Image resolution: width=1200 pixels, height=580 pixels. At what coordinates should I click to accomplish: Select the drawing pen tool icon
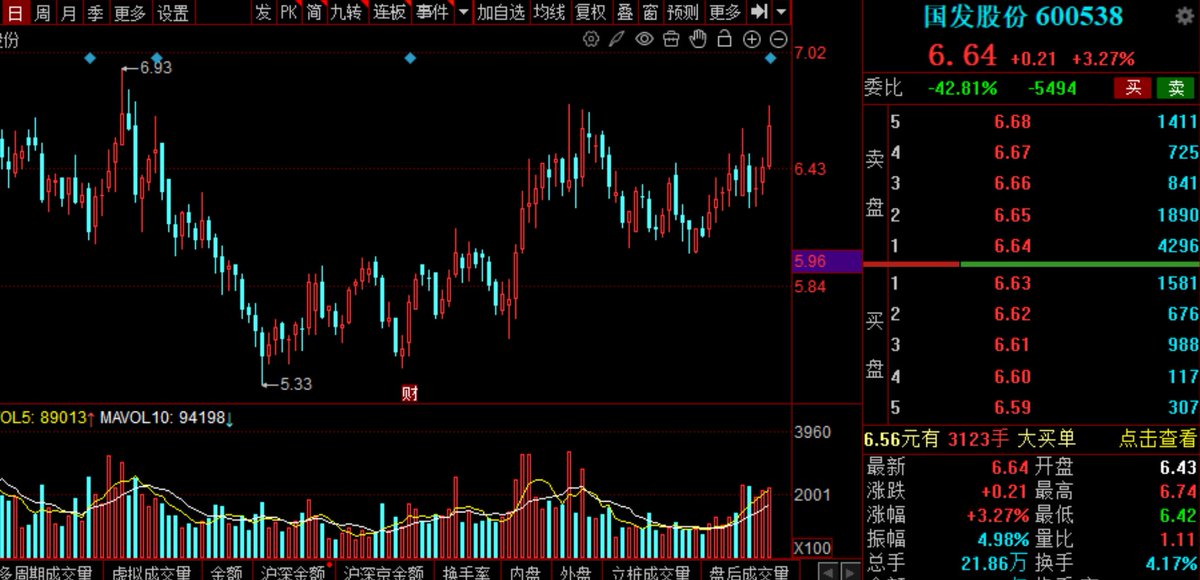pos(618,39)
